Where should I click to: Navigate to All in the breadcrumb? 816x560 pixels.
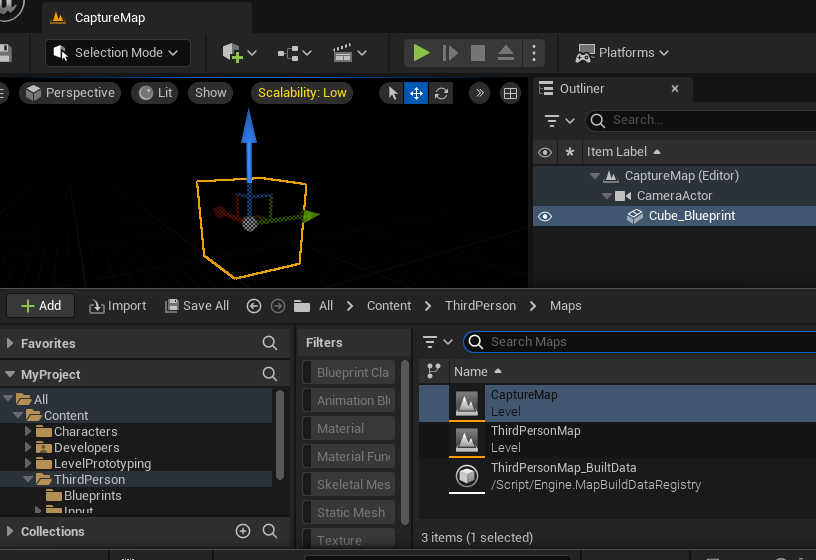(x=326, y=306)
